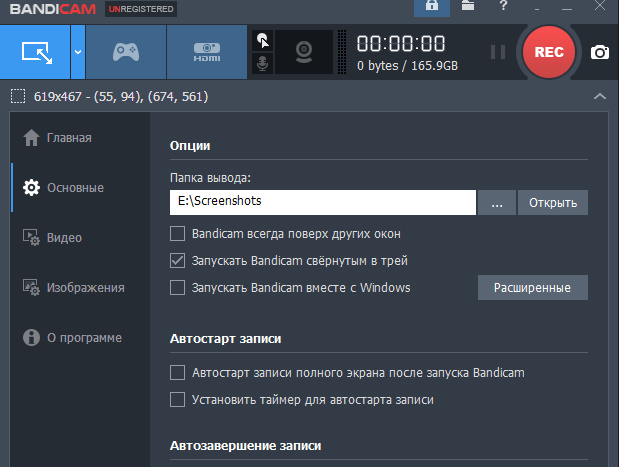Viewport: 619px width, 467px height.
Task: Click the Расширенные button
Action: [x=533, y=287]
